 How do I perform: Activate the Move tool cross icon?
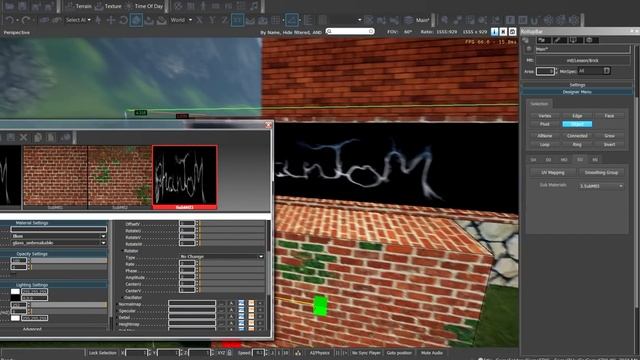[111, 20]
